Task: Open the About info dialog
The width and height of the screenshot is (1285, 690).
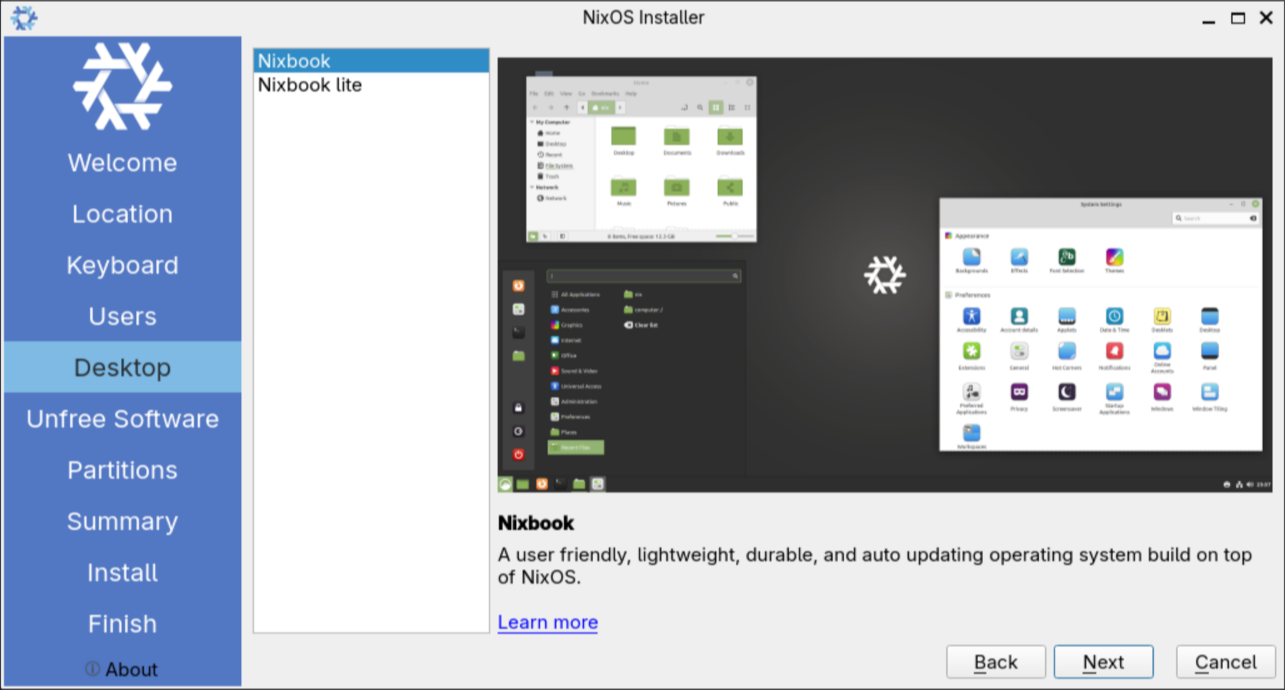Action: 122,670
